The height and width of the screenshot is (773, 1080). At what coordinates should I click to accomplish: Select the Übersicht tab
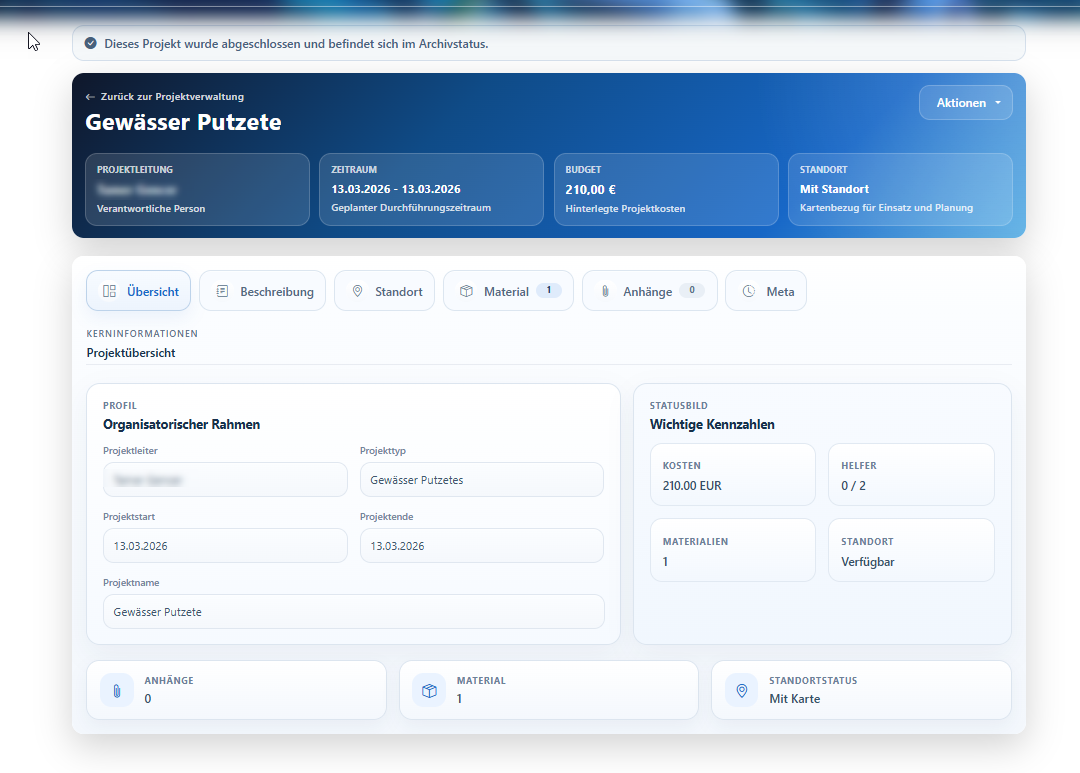pos(138,291)
